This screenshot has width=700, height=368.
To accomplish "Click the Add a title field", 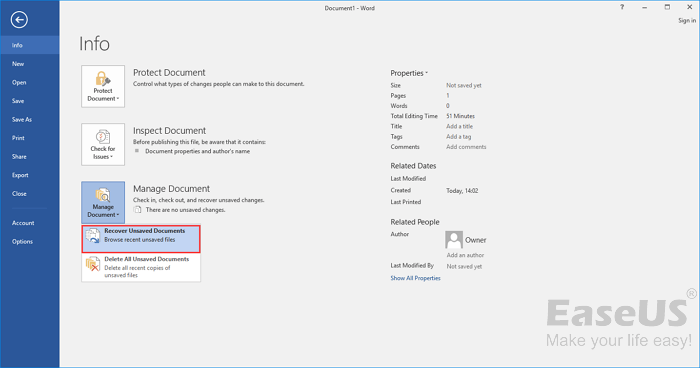I will [x=459, y=126].
